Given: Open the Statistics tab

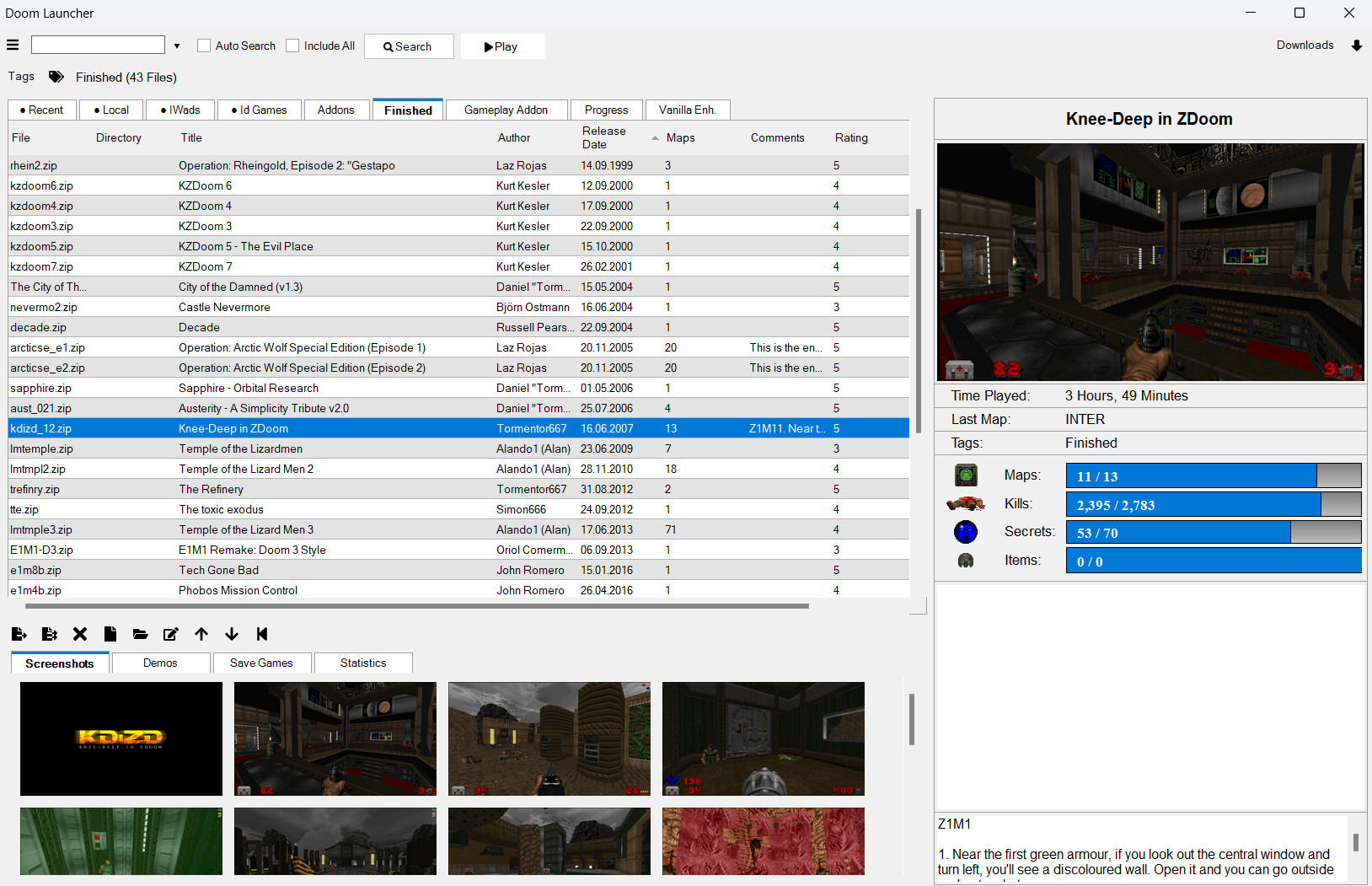Looking at the screenshot, I should pyautogui.click(x=363, y=663).
